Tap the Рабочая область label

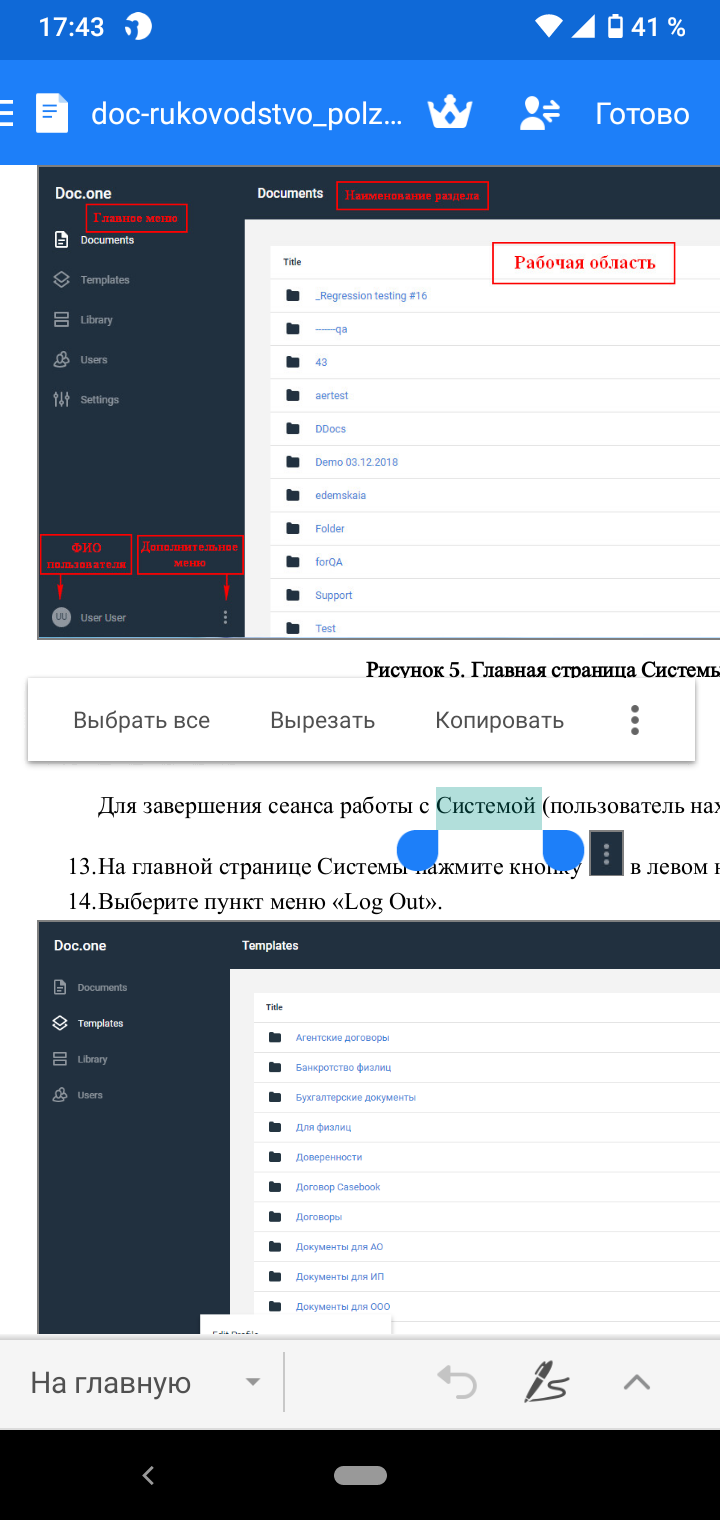pyautogui.click(x=584, y=263)
